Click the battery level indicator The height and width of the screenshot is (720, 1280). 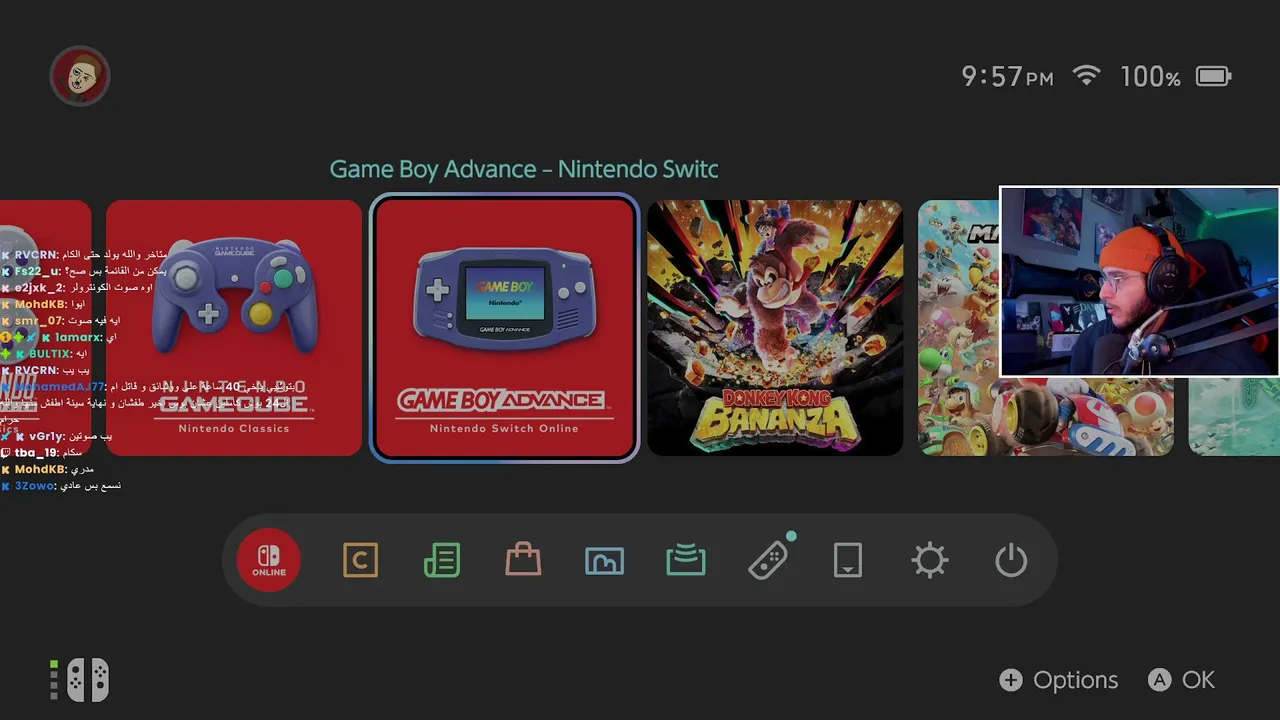[x=1213, y=76]
